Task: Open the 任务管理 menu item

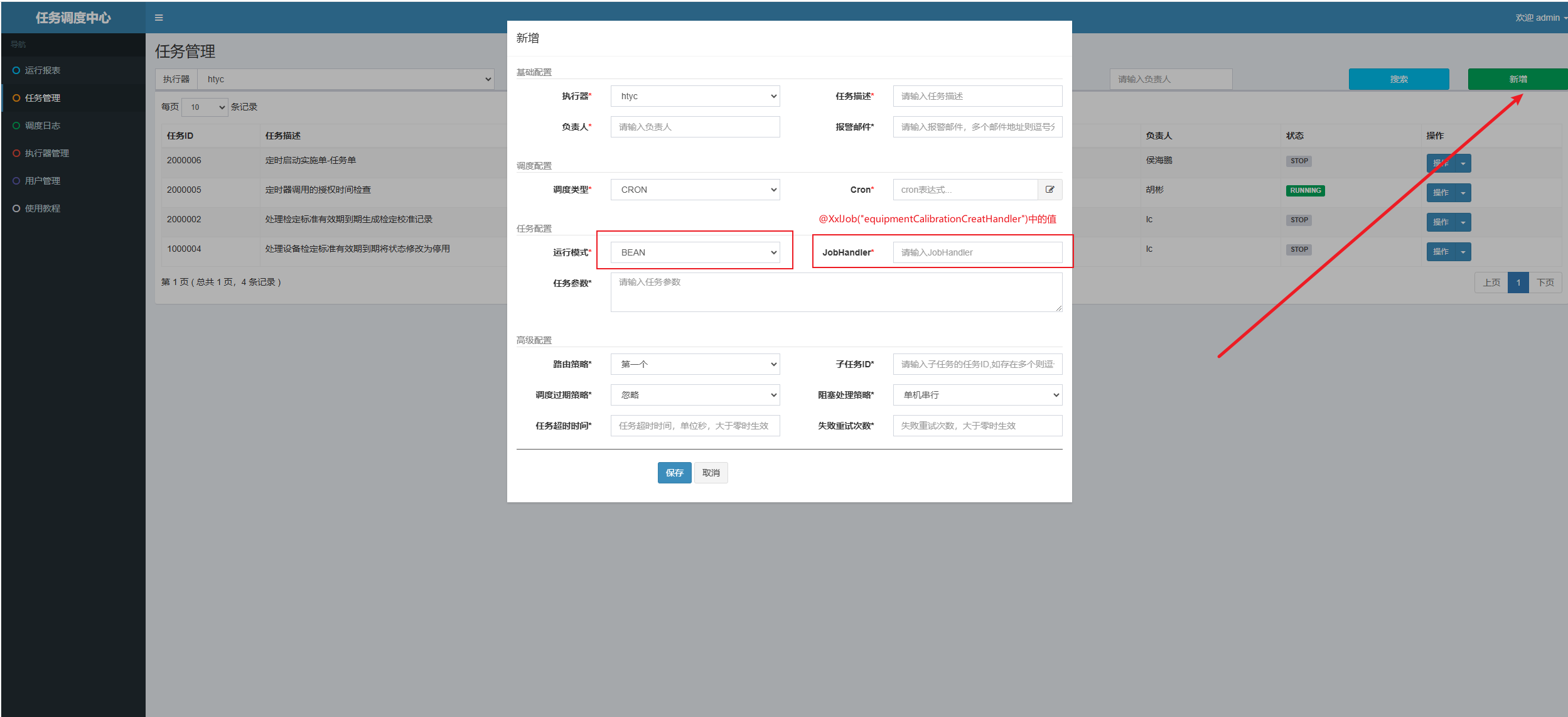Action: click(43, 98)
